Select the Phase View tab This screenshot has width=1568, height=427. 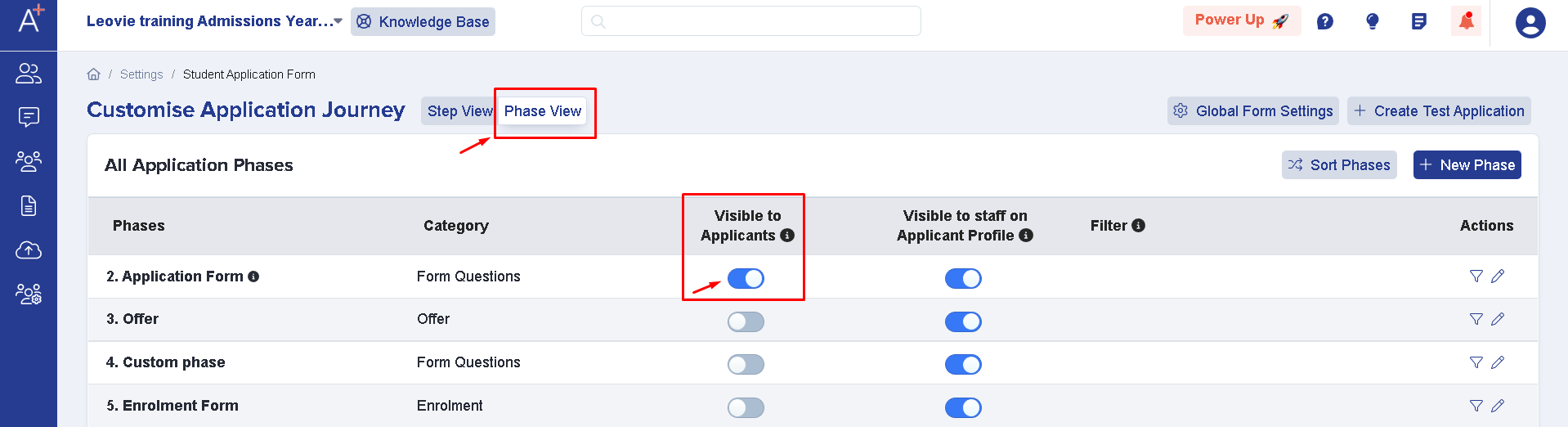click(x=542, y=111)
